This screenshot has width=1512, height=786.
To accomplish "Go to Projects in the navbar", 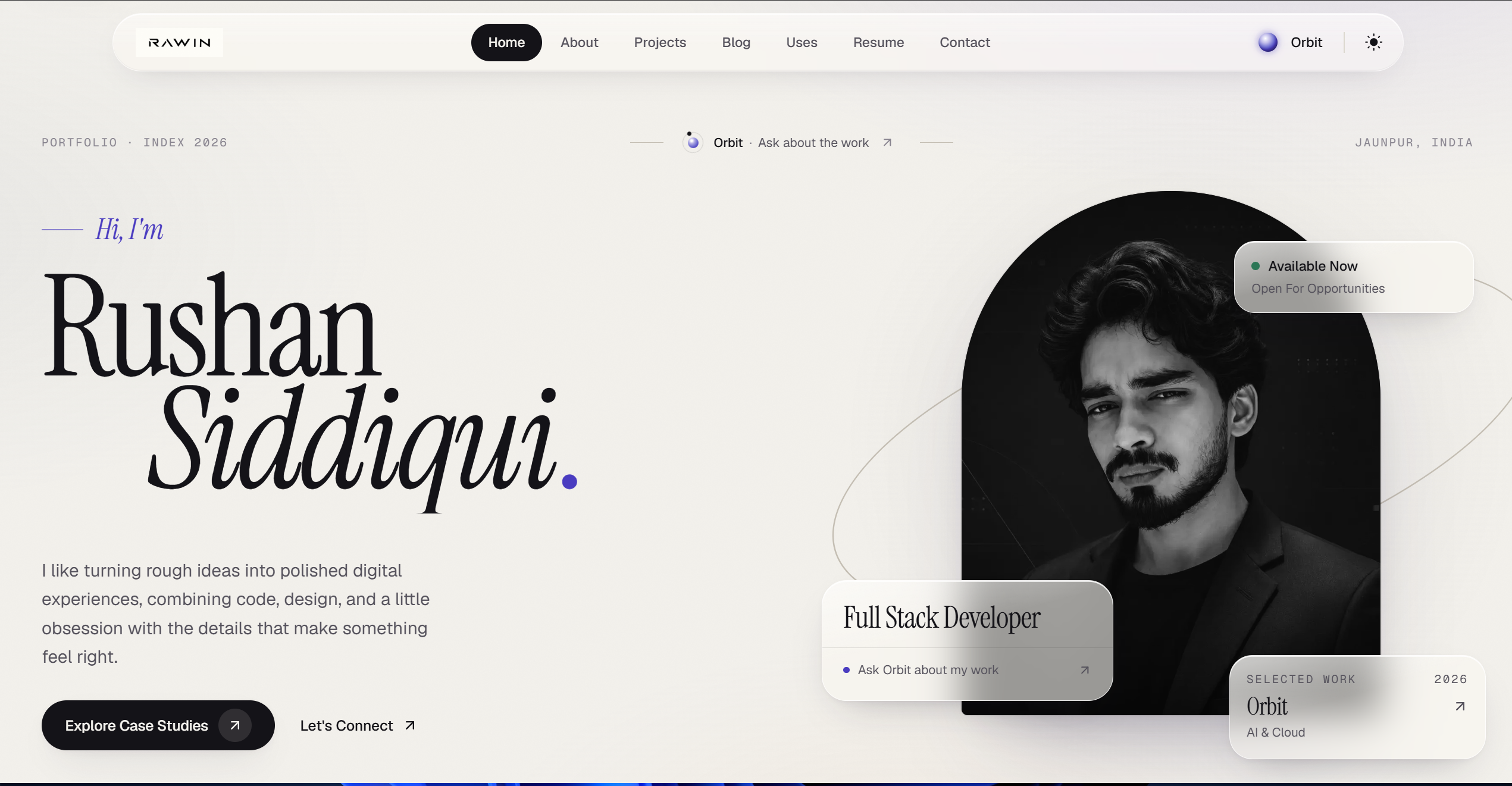I will (x=660, y=42).
